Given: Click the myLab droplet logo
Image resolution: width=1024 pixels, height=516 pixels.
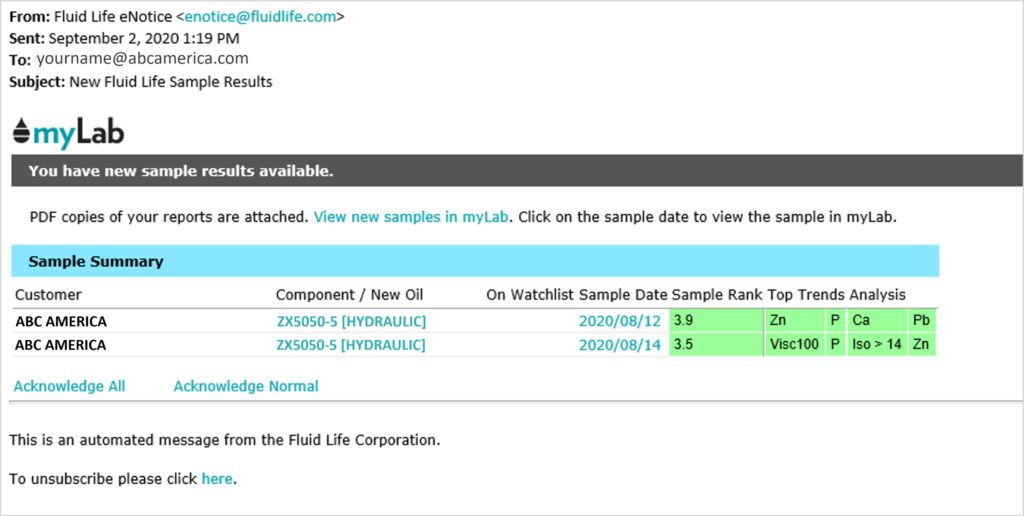Looking at the screenshot, I should 69,133.
